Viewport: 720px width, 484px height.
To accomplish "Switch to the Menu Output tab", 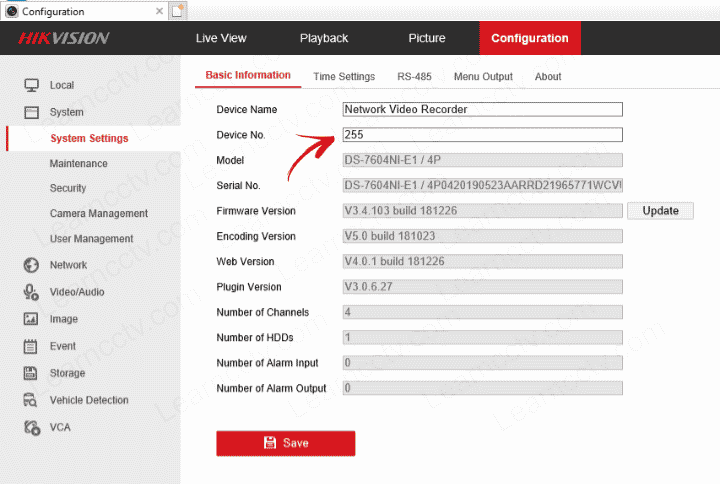I will 482,76.
